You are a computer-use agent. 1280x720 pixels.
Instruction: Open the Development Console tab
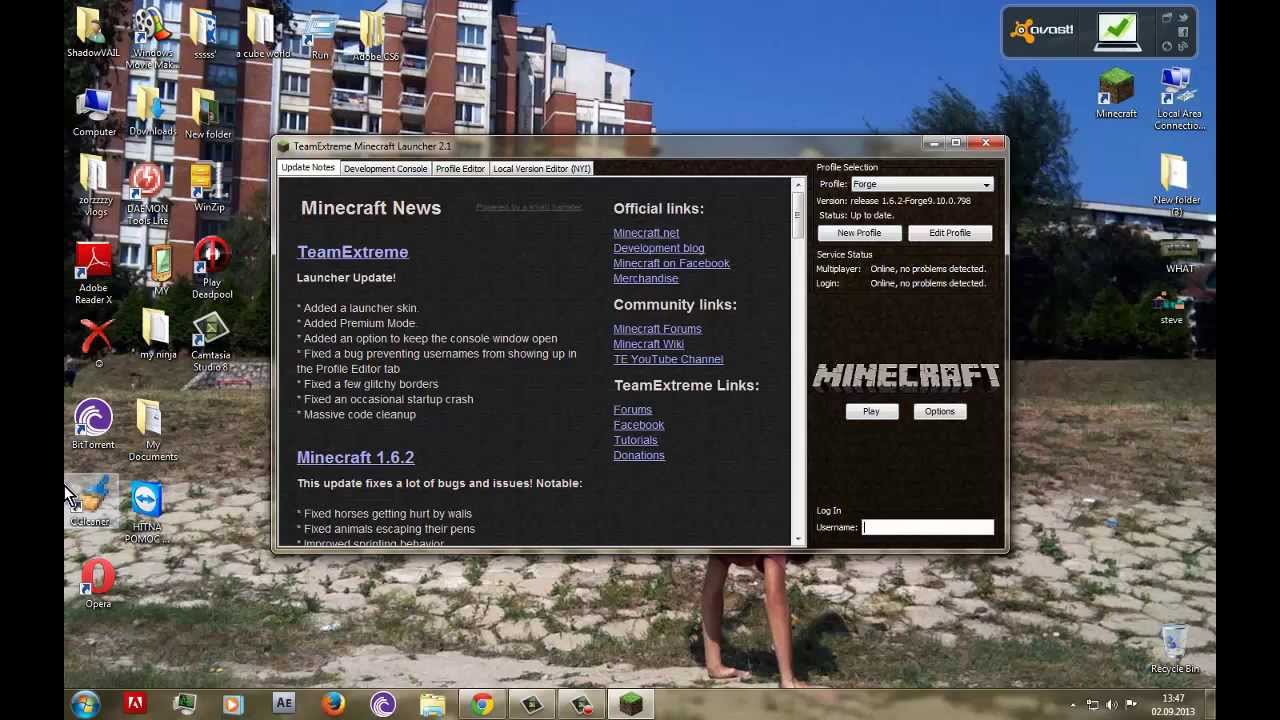click(x=385, y=169)
